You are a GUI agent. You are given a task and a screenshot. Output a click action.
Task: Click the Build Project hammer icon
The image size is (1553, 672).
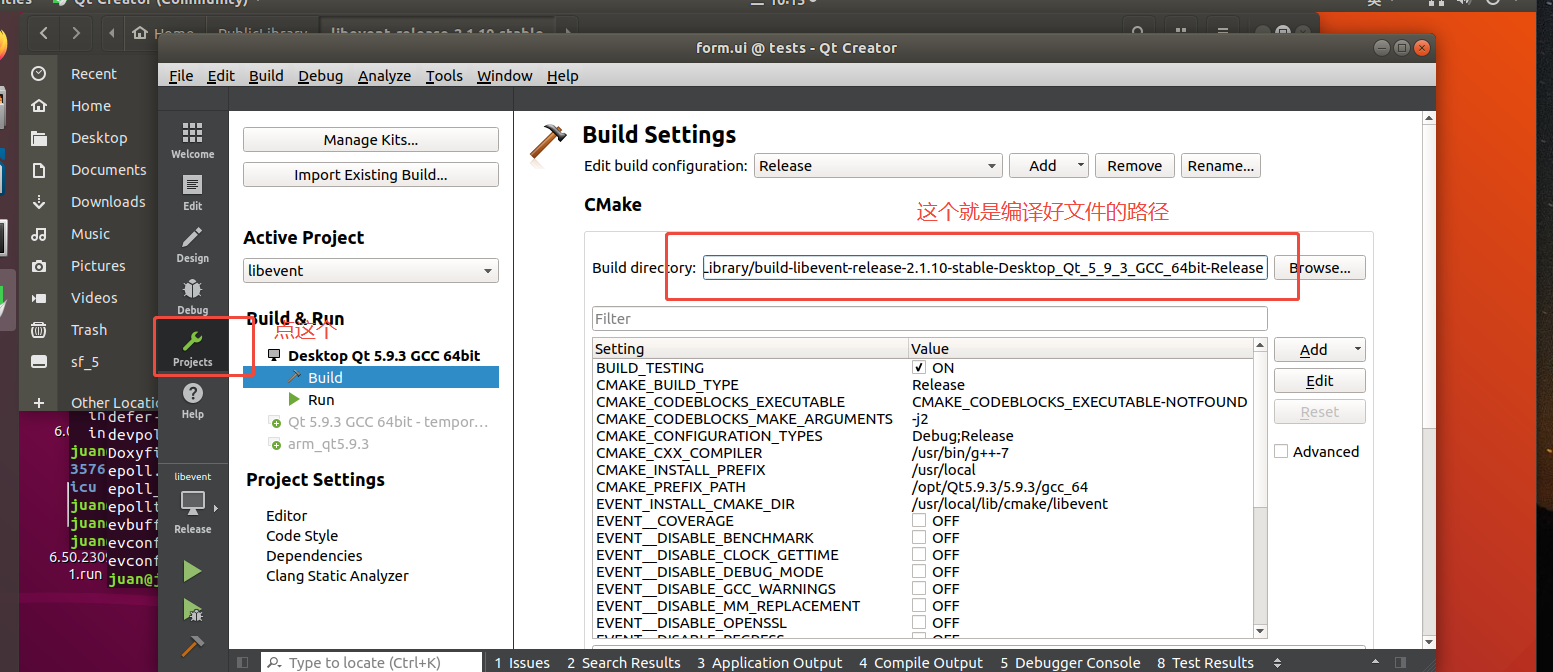(192, 645)
